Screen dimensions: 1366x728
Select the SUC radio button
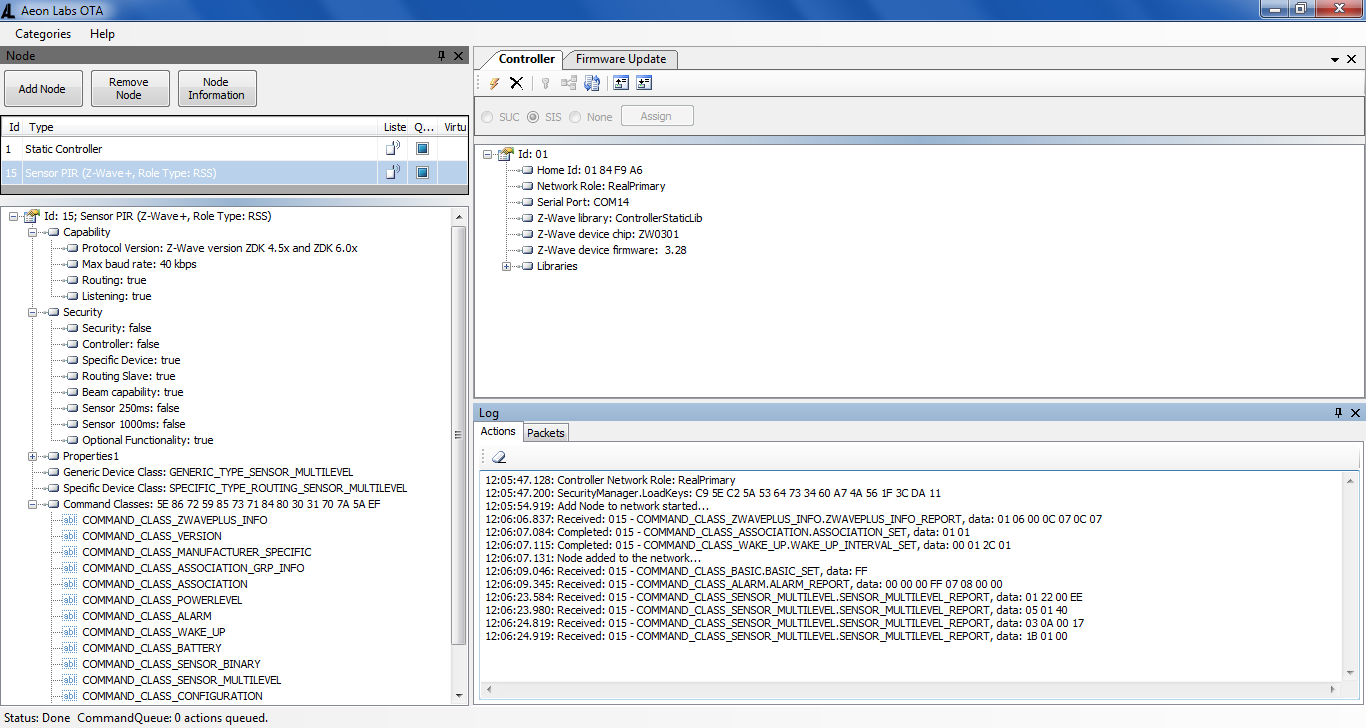pos(487,117)
